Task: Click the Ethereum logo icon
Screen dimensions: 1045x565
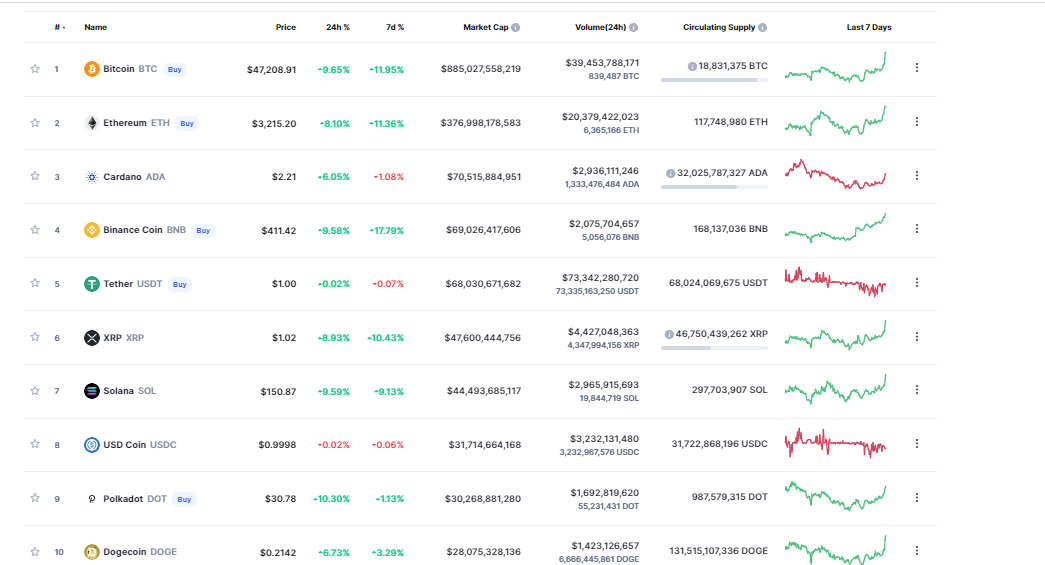Action: pyautogui.click(x=91, y=123)
